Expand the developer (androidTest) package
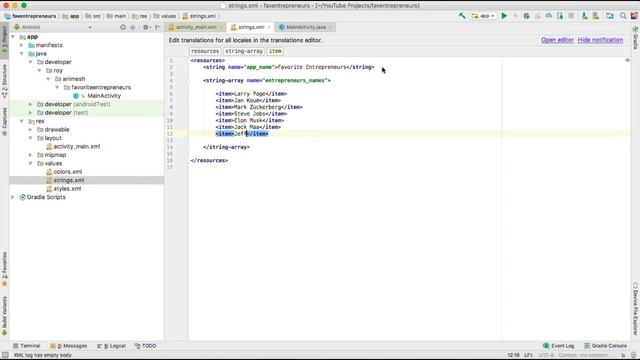640x360 pixels. (31, 104)
